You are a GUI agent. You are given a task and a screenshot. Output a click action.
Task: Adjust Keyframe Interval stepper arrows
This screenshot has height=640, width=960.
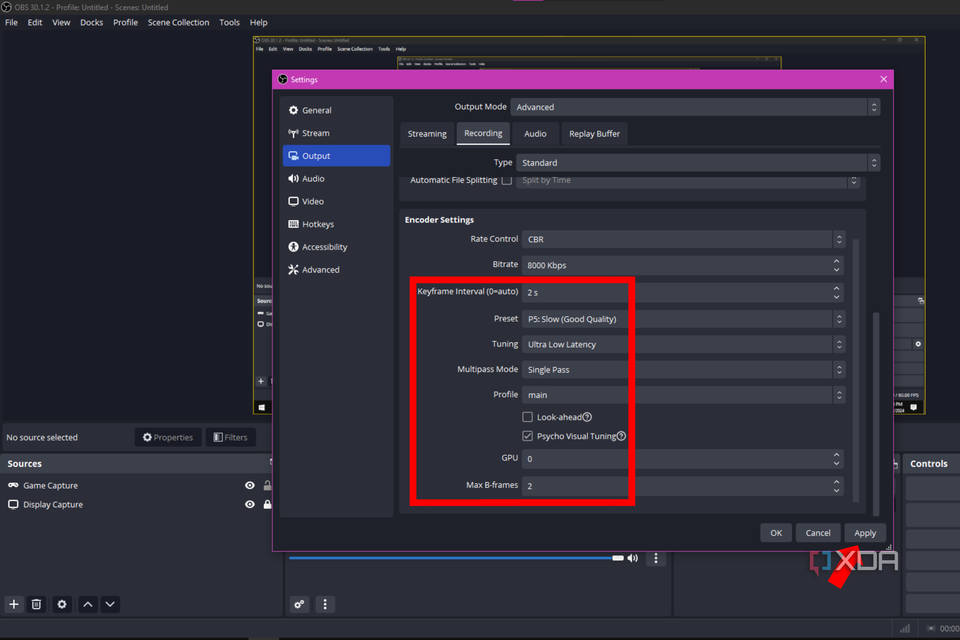(836, 292)
